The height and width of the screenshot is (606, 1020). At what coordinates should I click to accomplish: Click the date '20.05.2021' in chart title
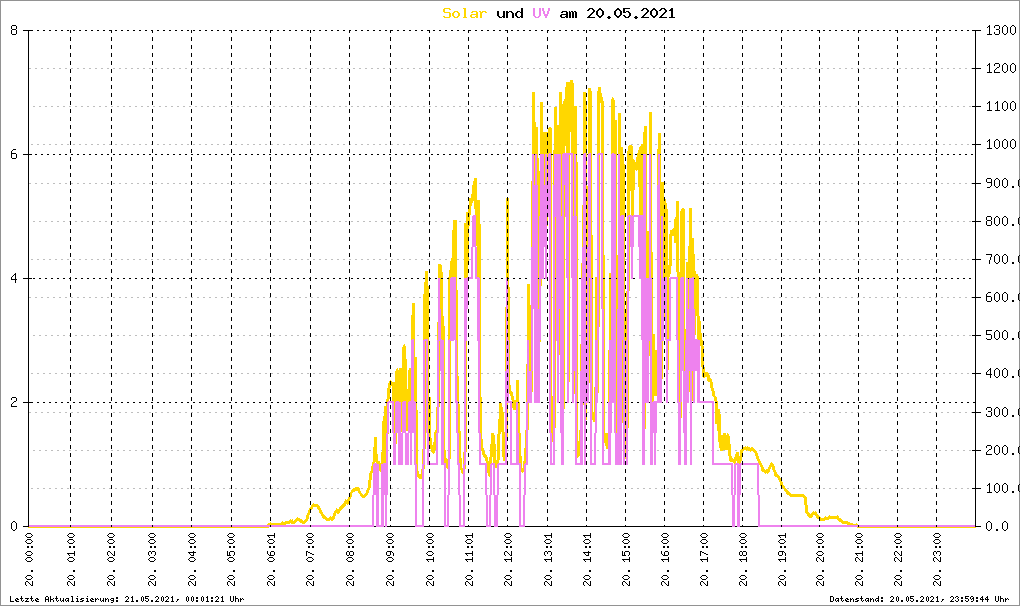[x=630, y=13]
